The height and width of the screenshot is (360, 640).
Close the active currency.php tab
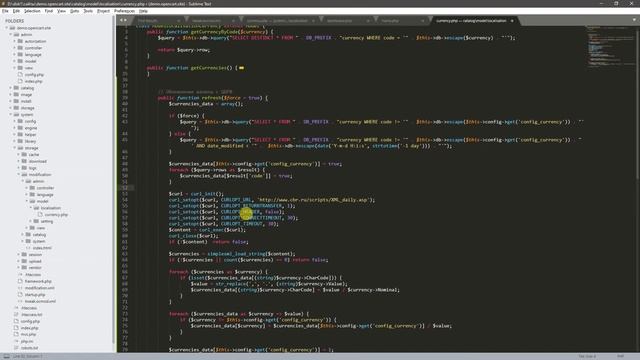(x=512, y=20)
